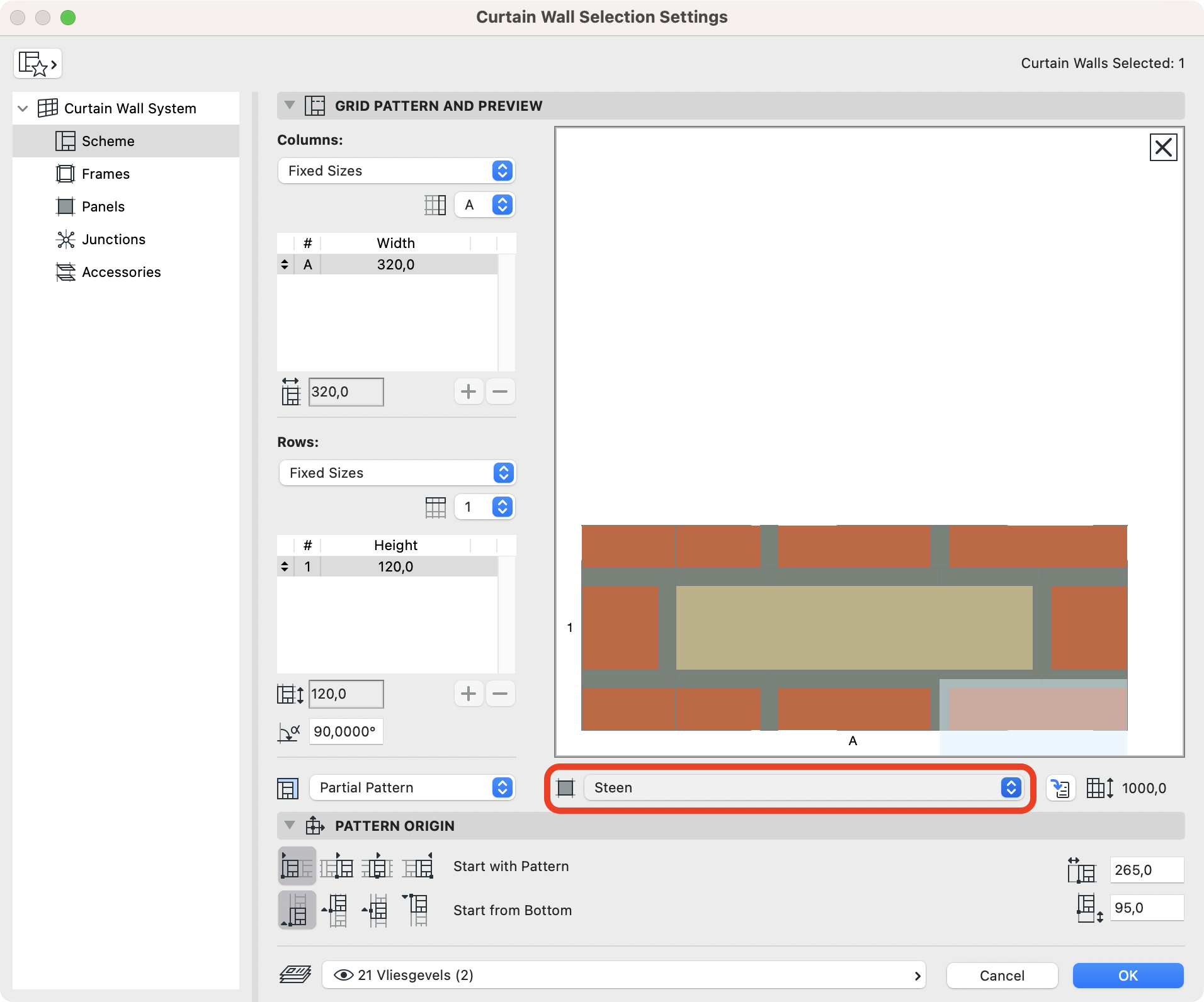
Task: Click the Junctions star icon
Action: (x=65, y=239)
